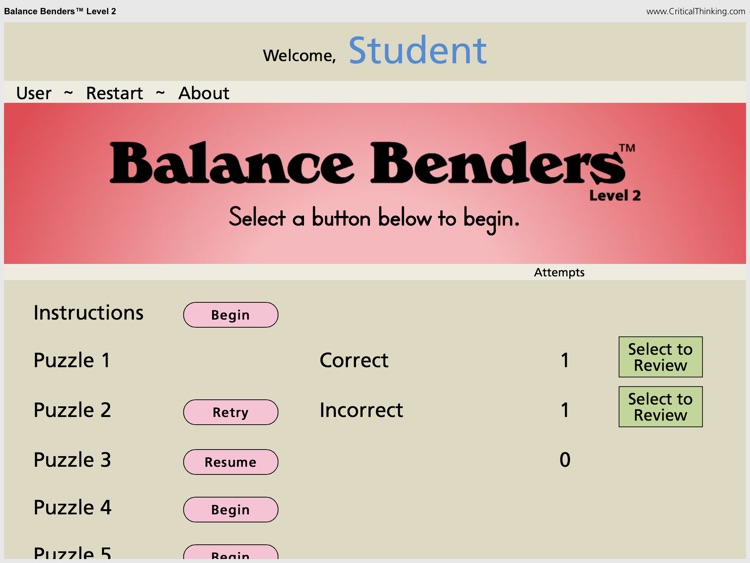Click the Incorrect status for Puzzle 2

361,410
